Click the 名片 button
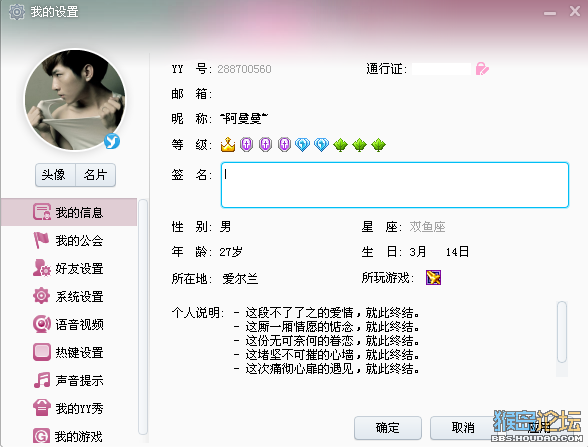This screenshot has width=588, height=447. pos(95,175)
